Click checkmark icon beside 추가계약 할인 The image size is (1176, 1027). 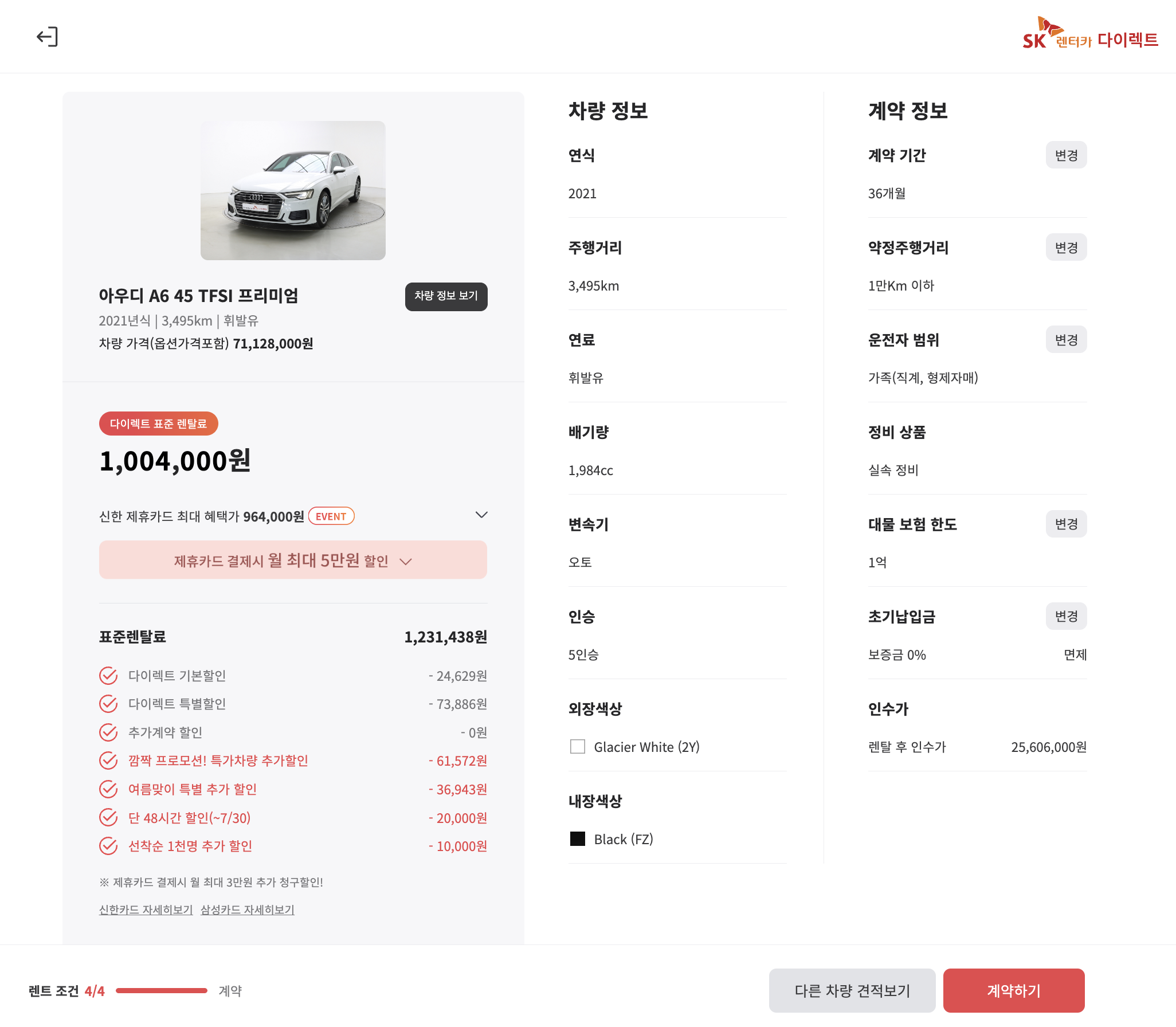(x=108, y=732)
